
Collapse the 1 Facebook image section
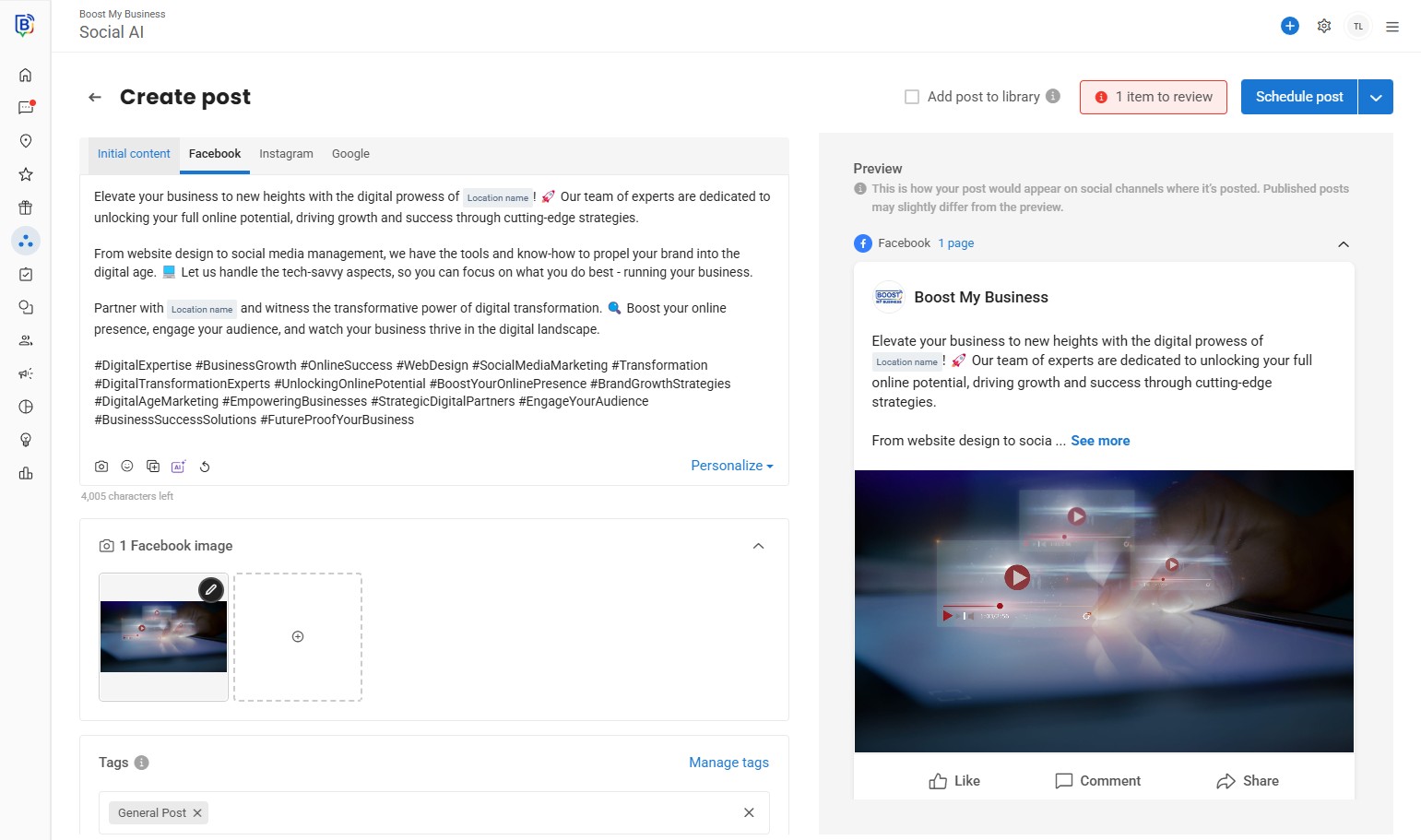(x=758, y=546)
